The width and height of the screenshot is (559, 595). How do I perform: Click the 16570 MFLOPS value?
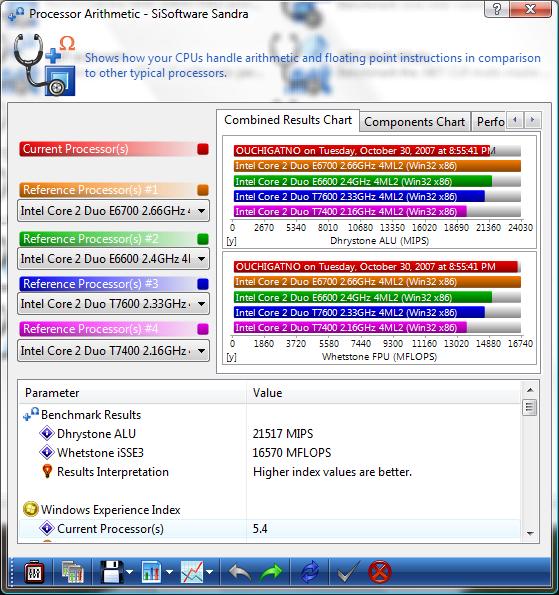click(291, 452)
